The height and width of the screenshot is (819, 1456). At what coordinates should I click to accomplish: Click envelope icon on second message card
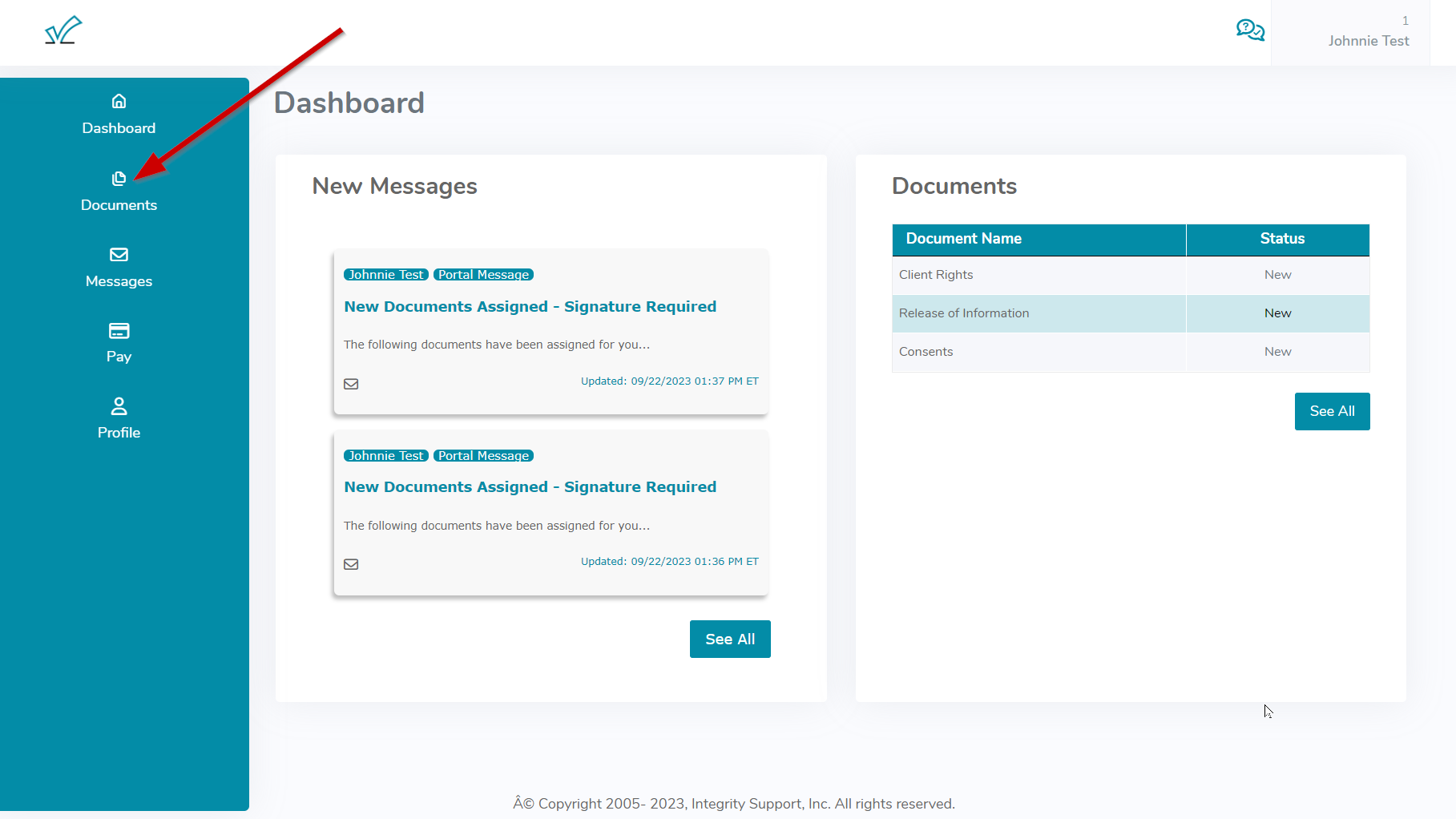click(351, 564)
